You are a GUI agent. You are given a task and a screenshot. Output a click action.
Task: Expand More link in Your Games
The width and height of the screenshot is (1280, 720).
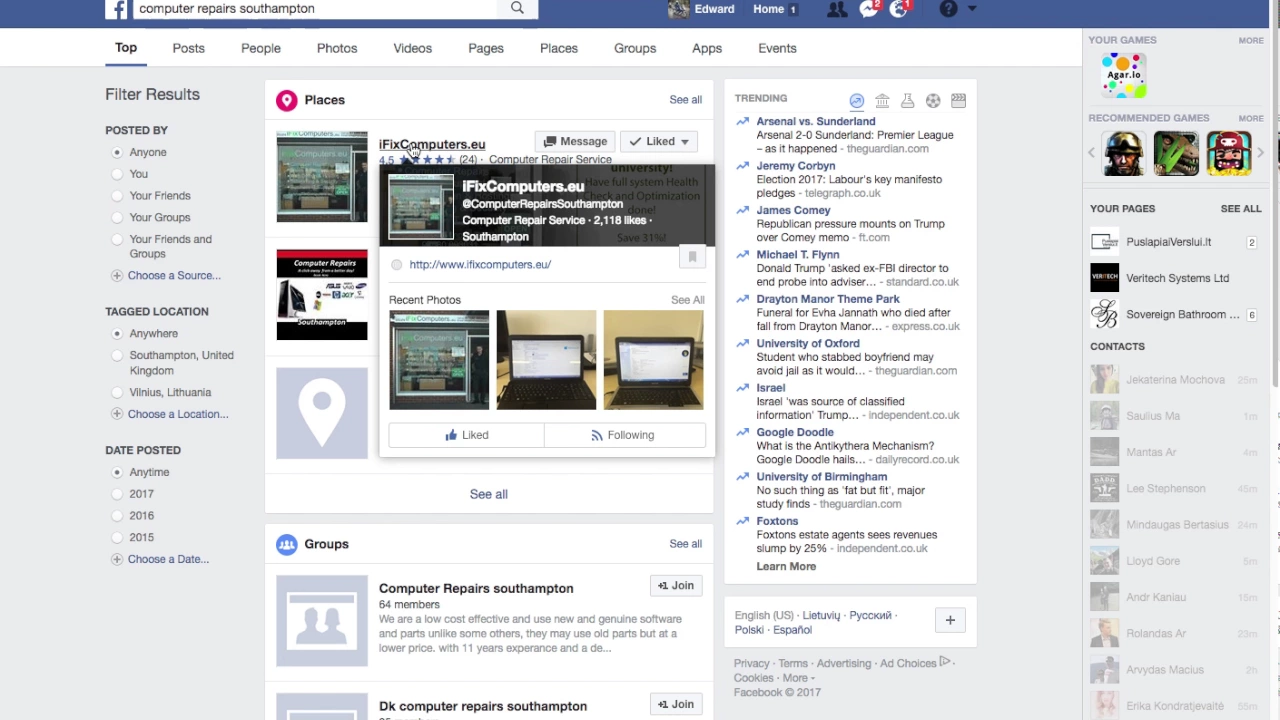pos(1251,40)
